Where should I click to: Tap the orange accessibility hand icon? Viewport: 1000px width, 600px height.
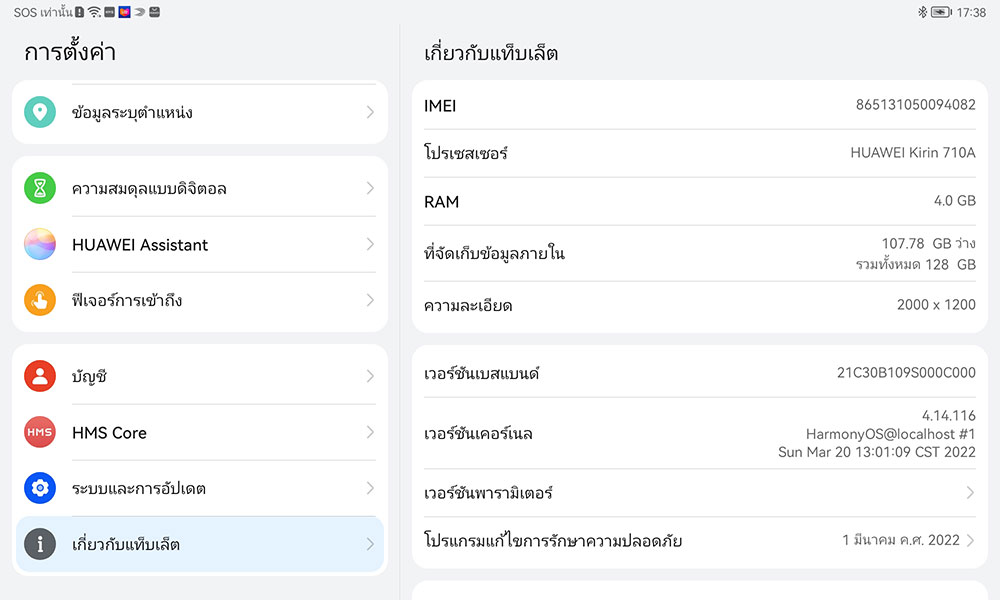pos(40,300)
